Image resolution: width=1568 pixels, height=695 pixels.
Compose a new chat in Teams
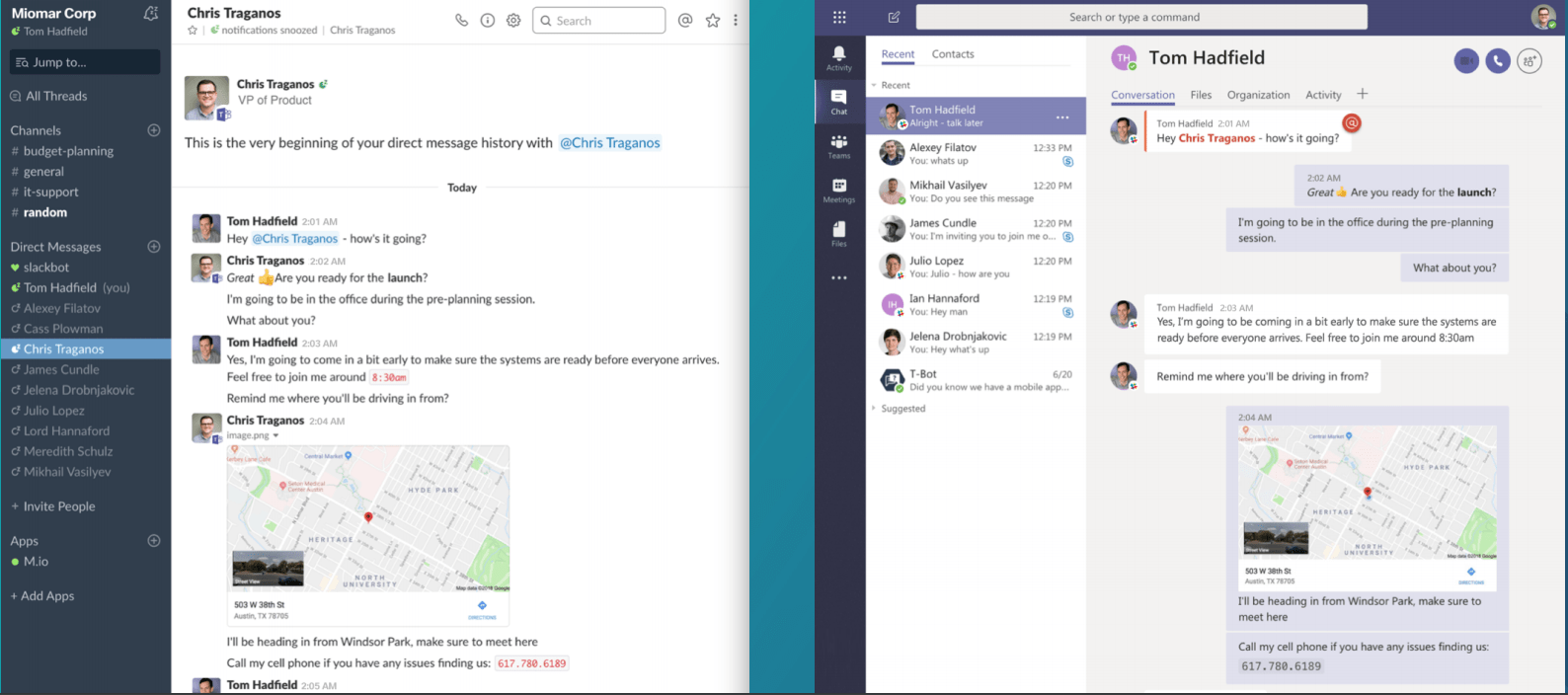pos(894,17)
